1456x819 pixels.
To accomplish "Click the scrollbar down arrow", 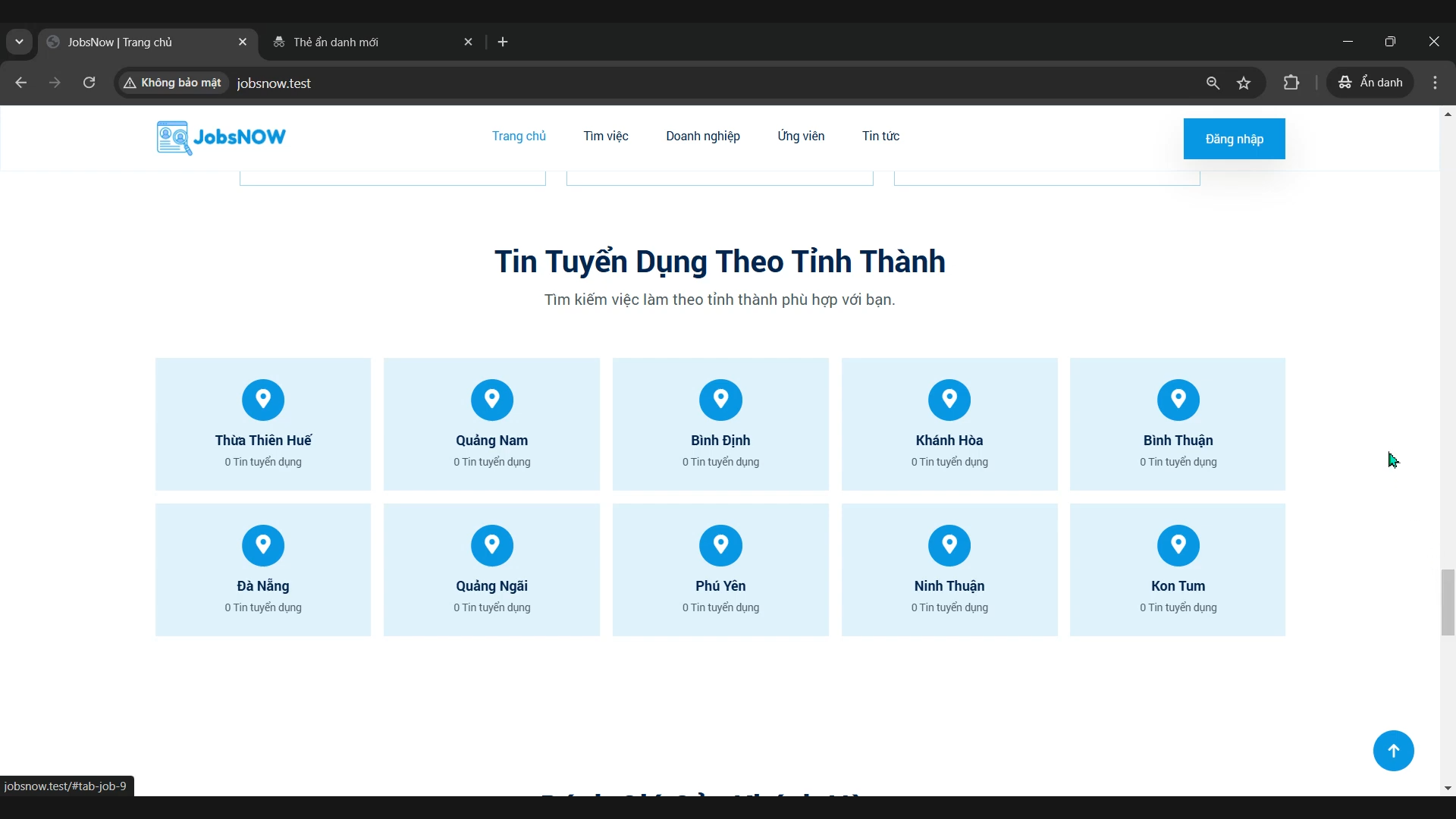I will (x=1448, y=789).
